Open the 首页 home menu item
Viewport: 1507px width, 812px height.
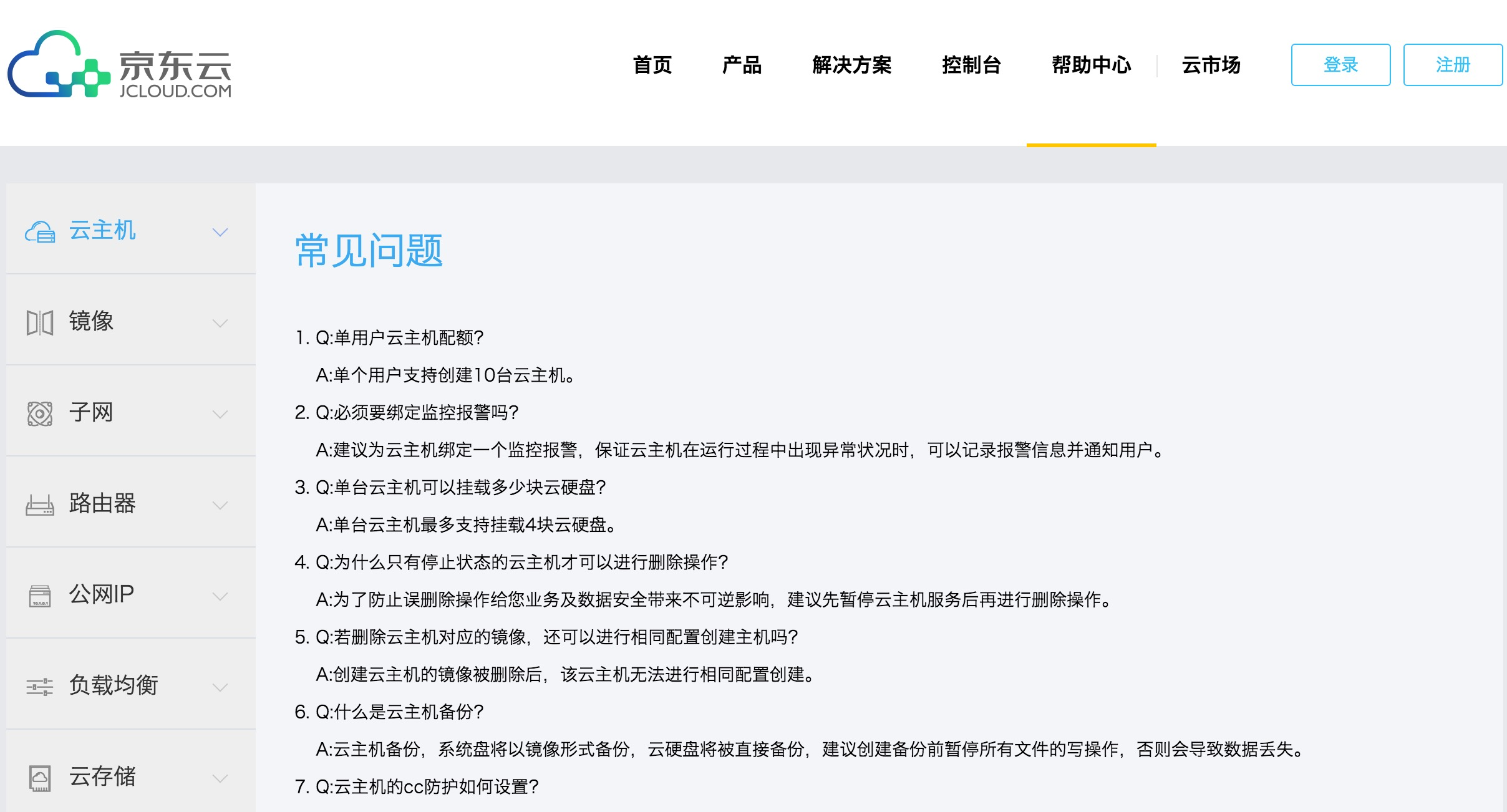pos(652,65)
